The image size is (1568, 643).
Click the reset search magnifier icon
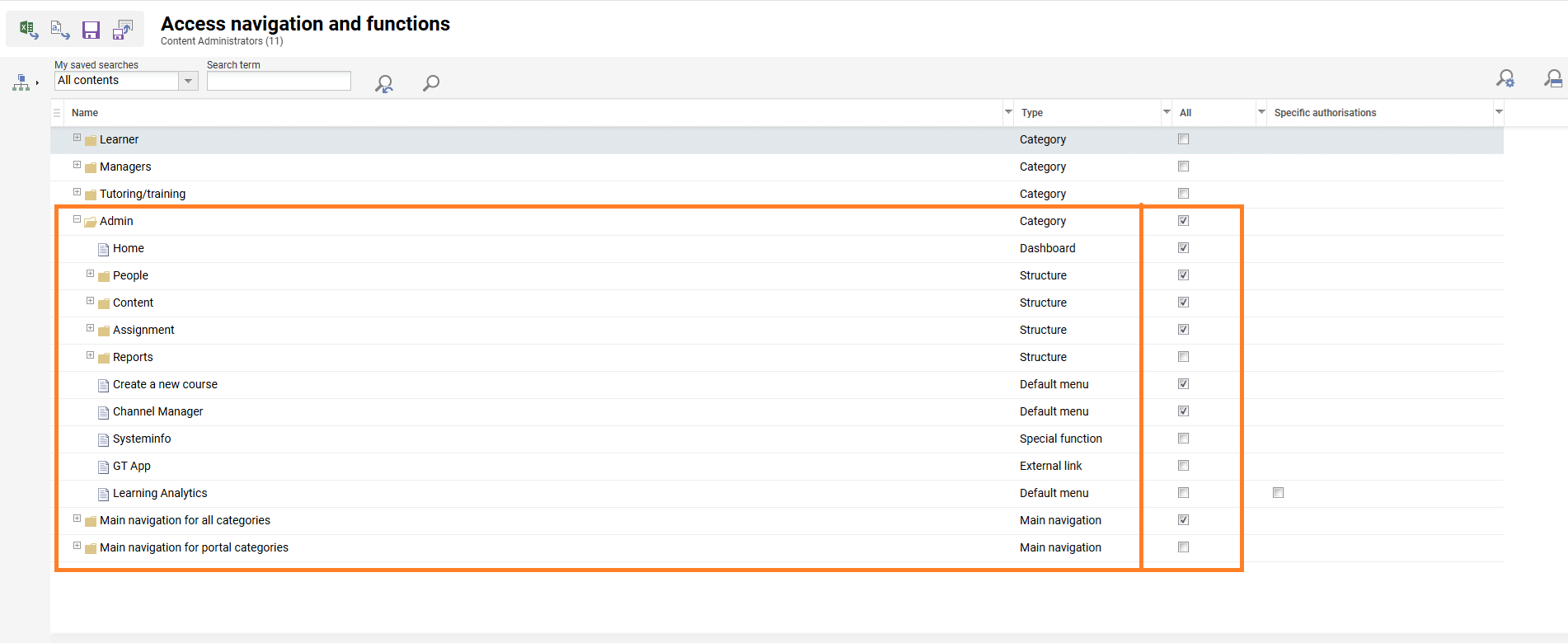coord(383,83)
